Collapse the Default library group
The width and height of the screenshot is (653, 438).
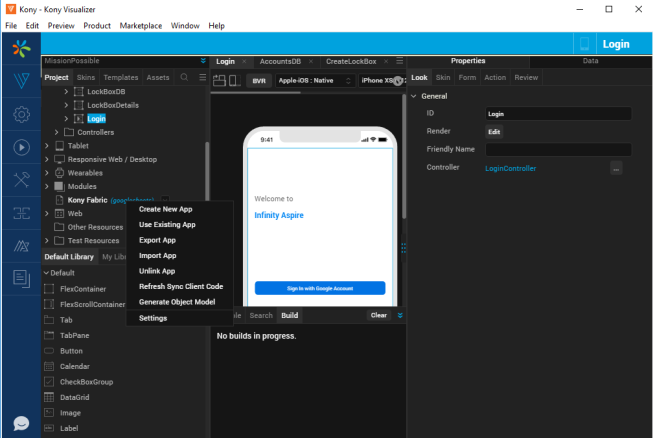point(46,273)
